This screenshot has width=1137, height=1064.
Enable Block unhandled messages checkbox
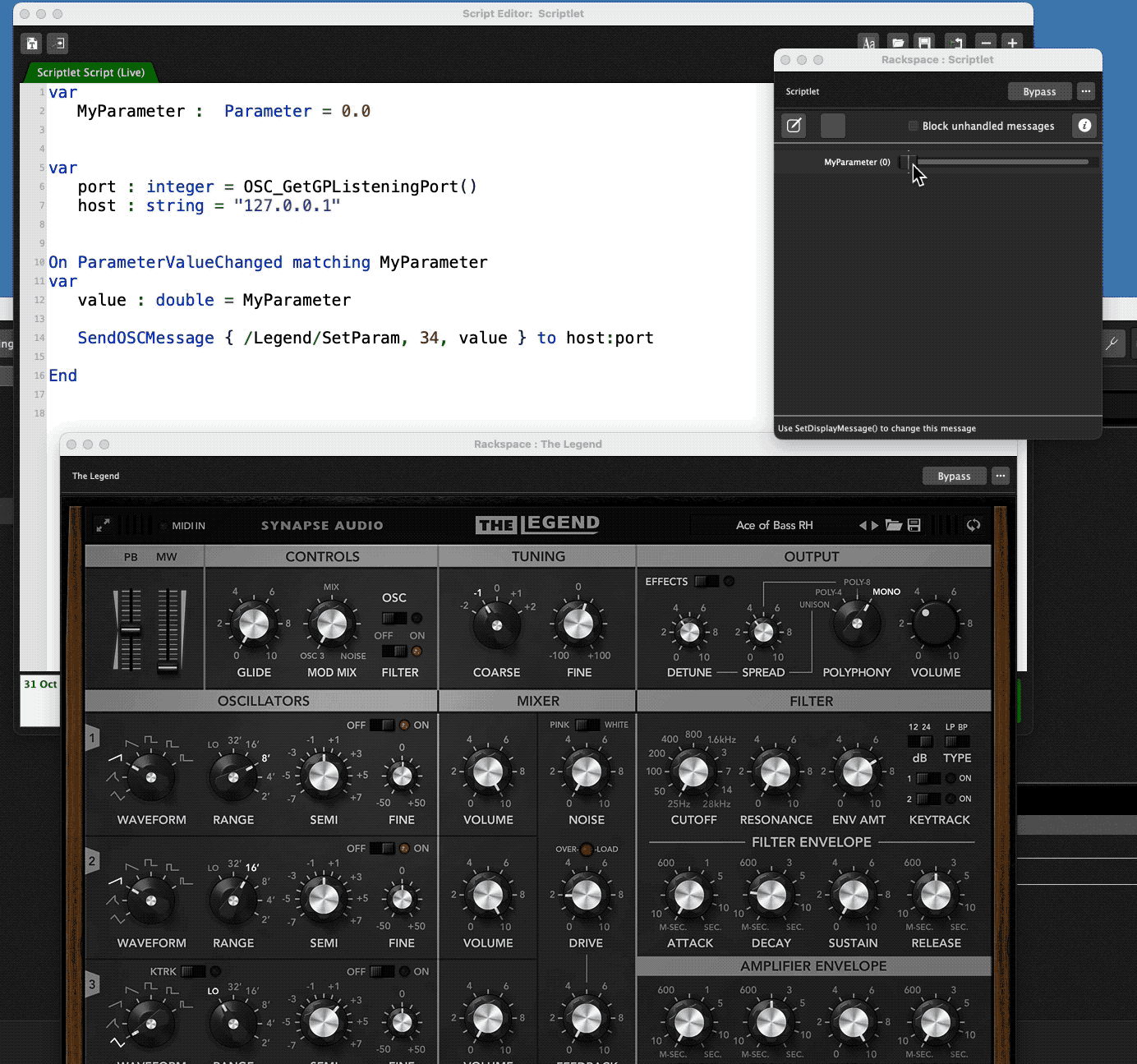coord(913,126)
